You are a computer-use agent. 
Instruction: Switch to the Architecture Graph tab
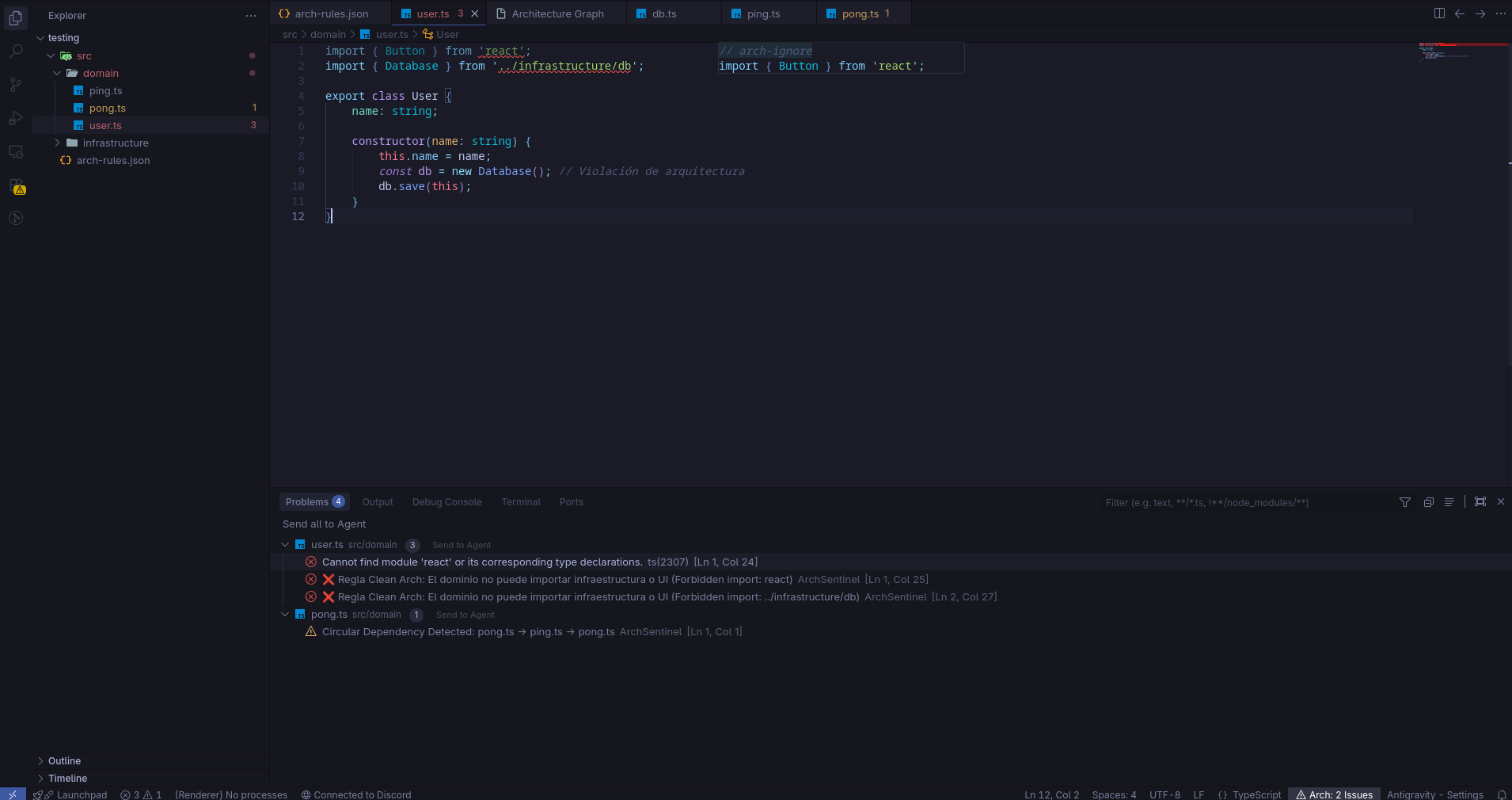pyautogui.click(x=557, y=13)
